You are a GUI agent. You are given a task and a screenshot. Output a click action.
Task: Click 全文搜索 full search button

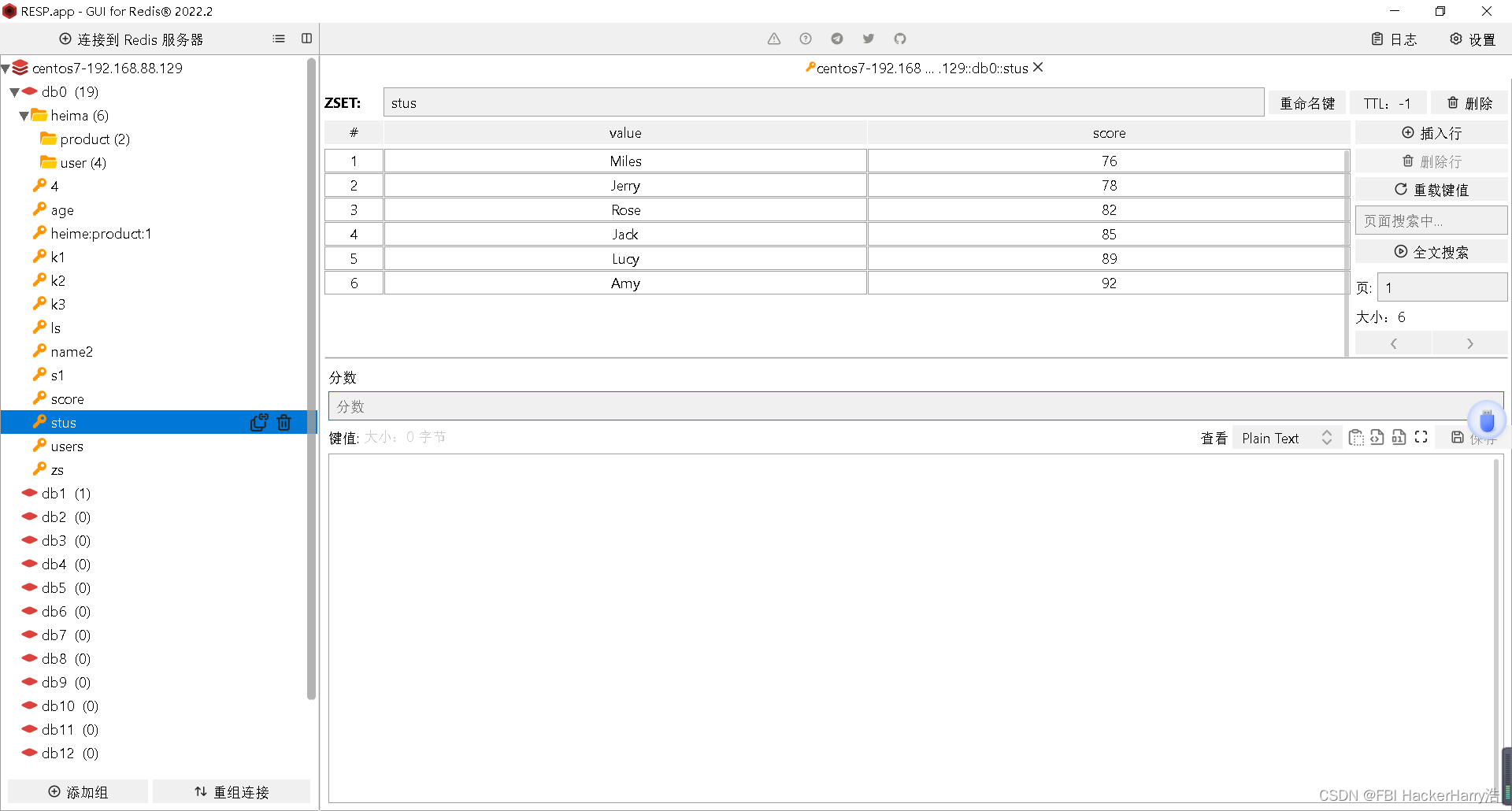click(x=1432, y=252)
